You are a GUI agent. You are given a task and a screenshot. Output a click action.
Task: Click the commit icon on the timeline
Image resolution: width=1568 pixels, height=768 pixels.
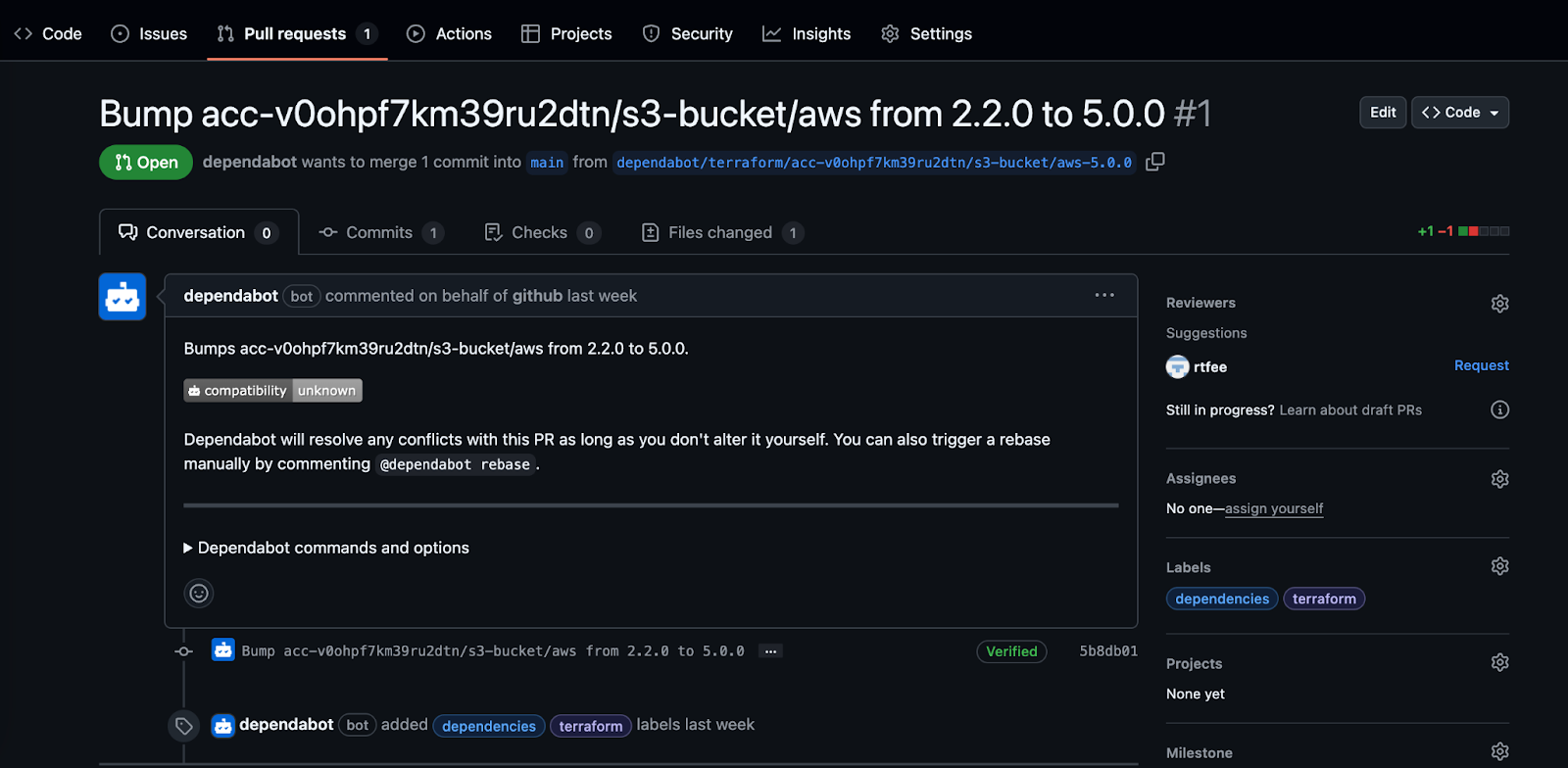point(183,651)
